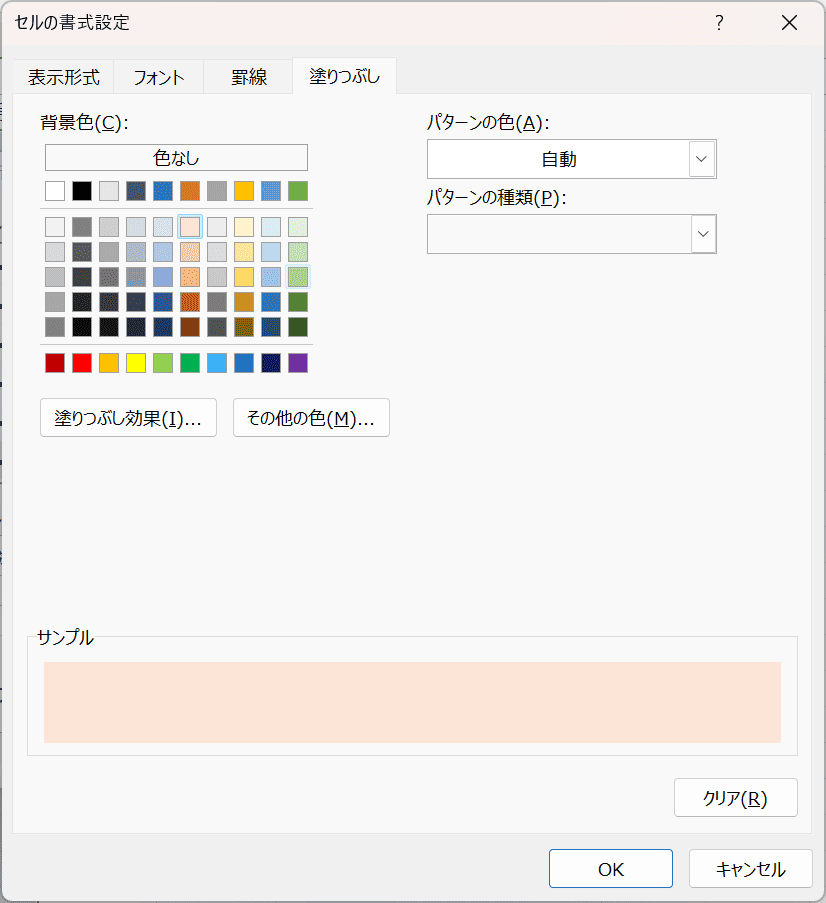The image size is (826, 903).
Task: Click the highlighted light orange swatch
Action: point(190,227)
